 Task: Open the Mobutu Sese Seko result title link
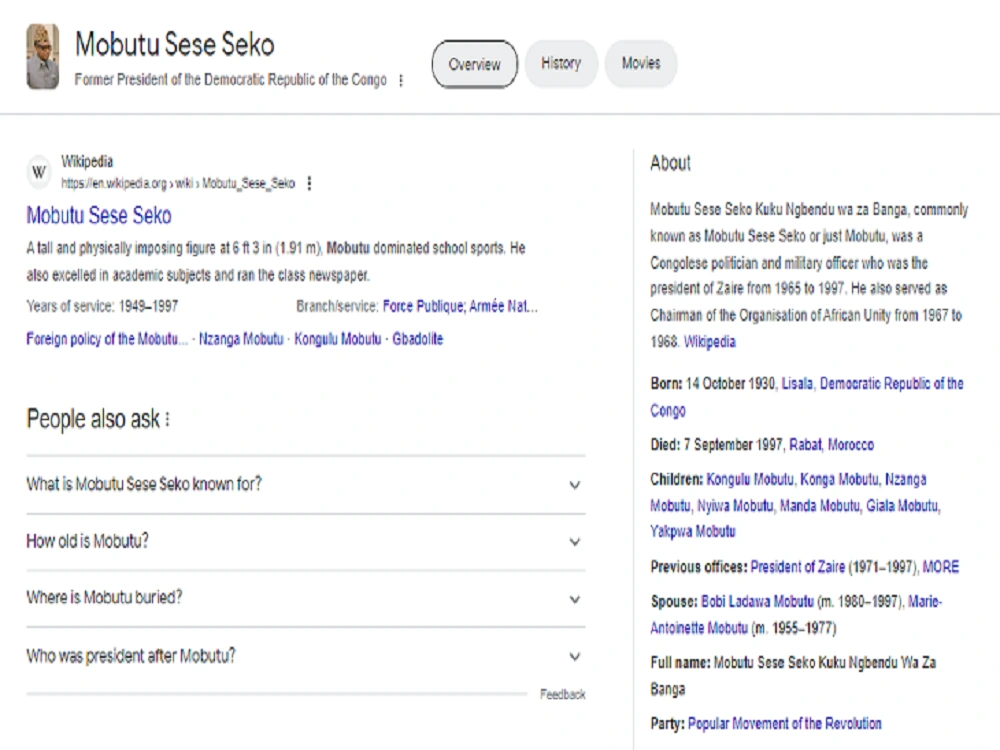pos(100,216)
